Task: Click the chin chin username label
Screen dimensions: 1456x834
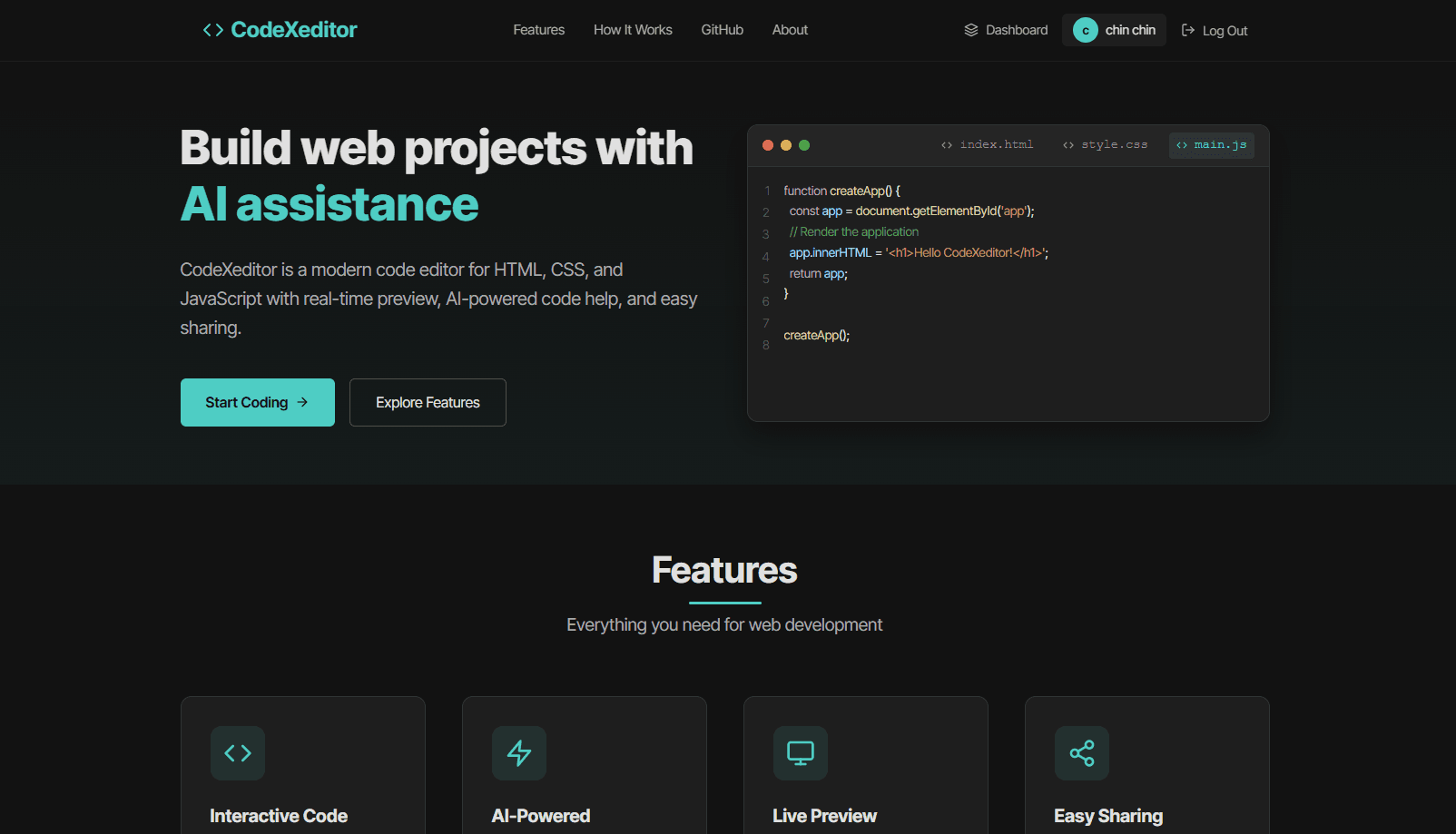Action: point(1131,30)
